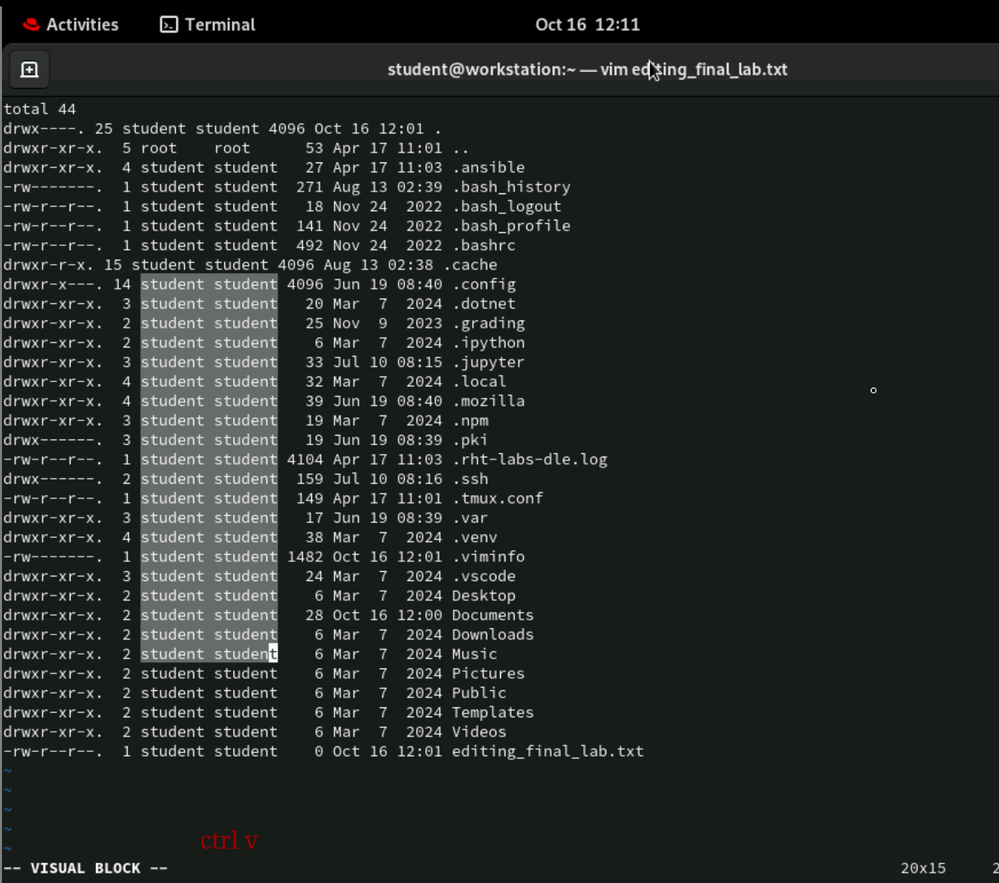The height and width of the screenshot is (883, 999).
Task: Click the vim editing_final_lab.txt window title
Action: click(x=587, y=70)
